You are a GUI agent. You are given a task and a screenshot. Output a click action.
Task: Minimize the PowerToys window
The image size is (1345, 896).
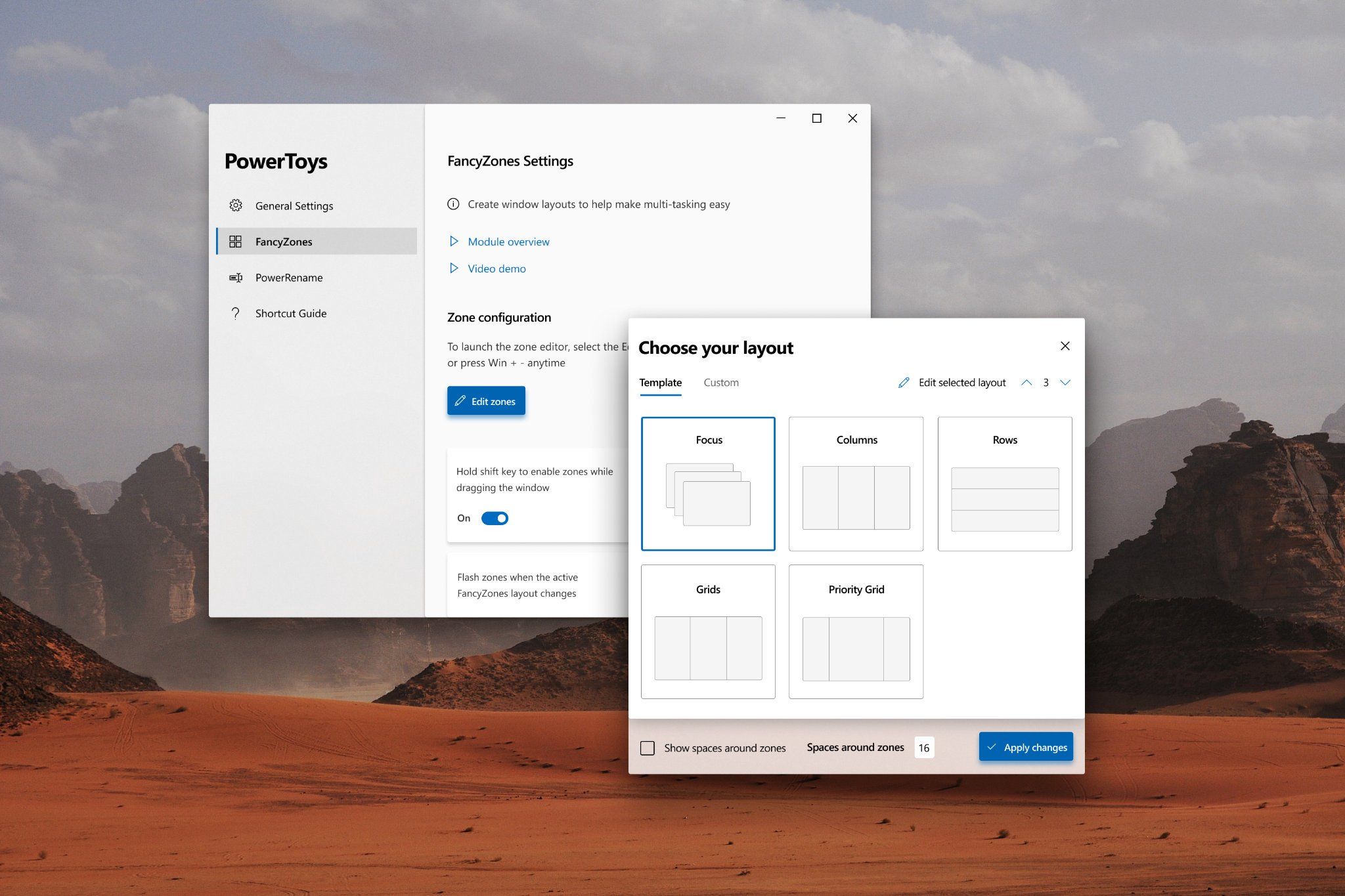click(781, 118)
